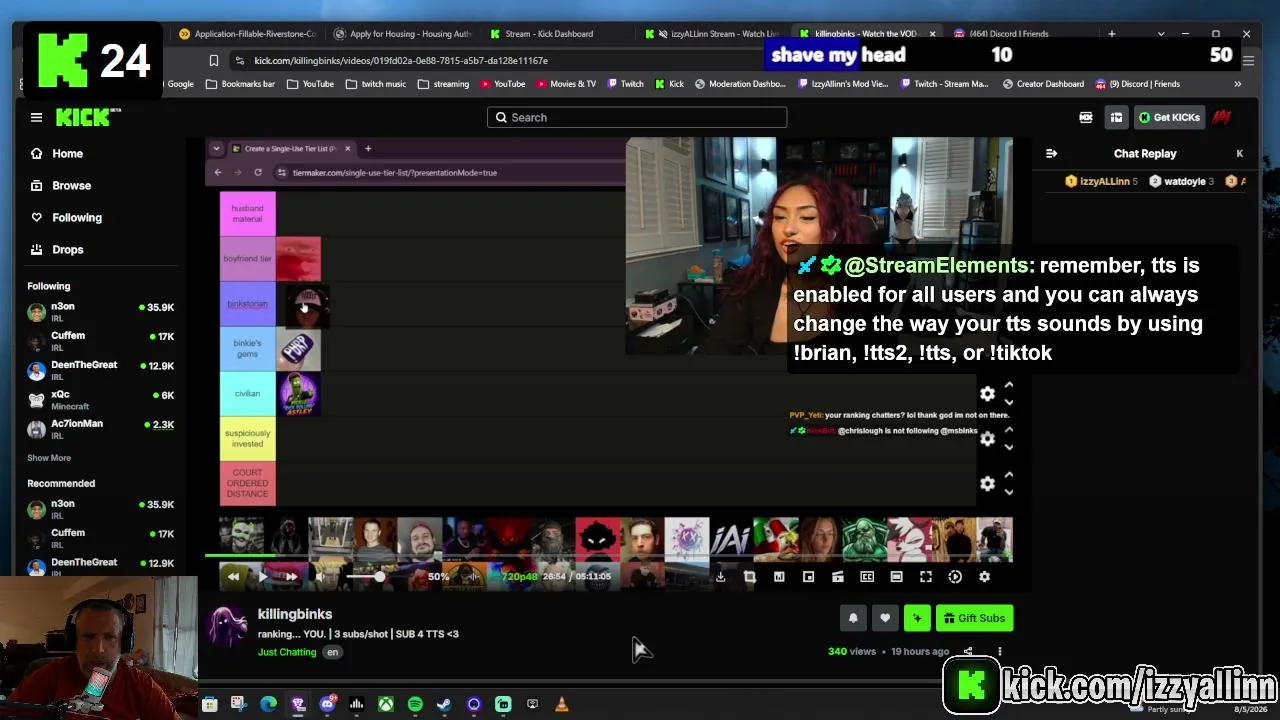Viewport: 1280px width, 720px height.
Task: Switch to the Application-Fillable-Riverstone tab
Action: 248,34
